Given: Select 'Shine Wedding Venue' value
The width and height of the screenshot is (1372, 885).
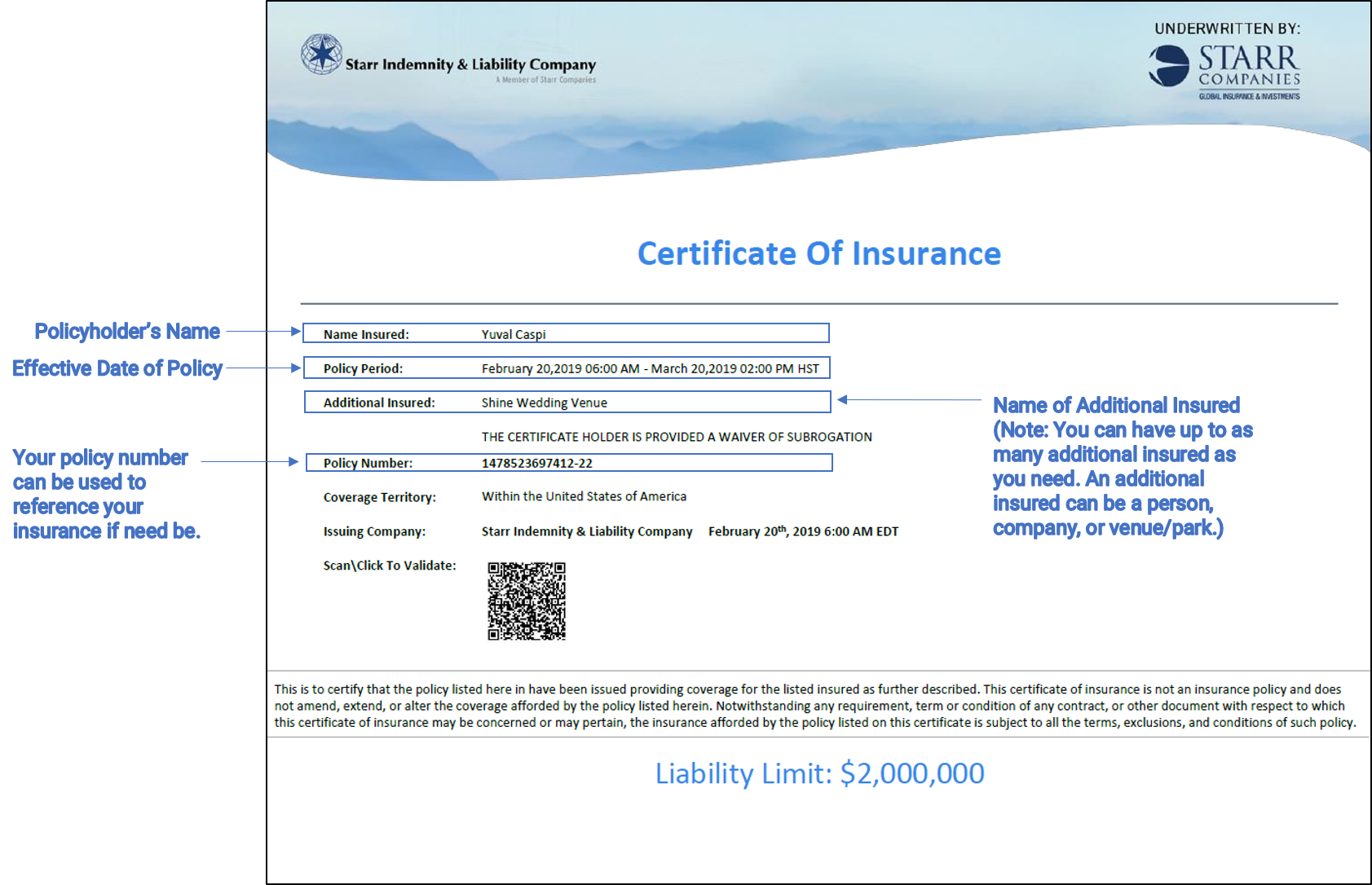Looking at the screenshot, I should click(x=545, y=403).
